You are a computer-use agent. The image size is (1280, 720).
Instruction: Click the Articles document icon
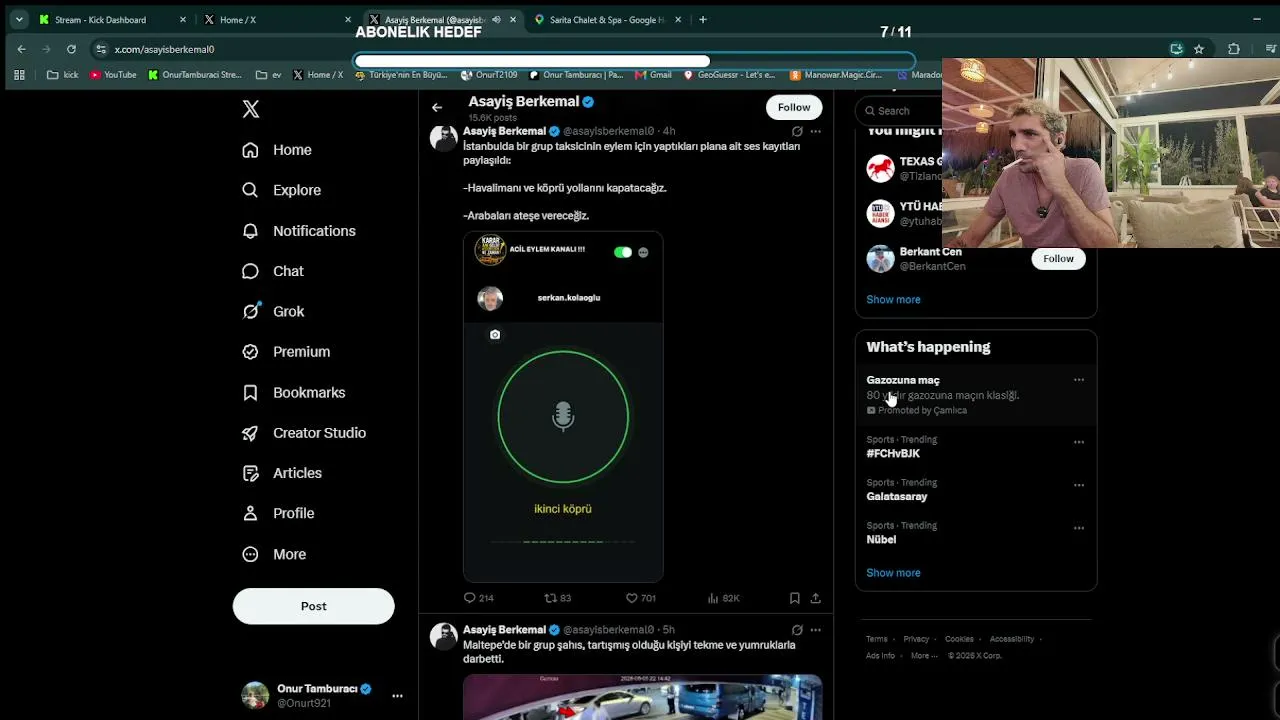tap(251, 473)
